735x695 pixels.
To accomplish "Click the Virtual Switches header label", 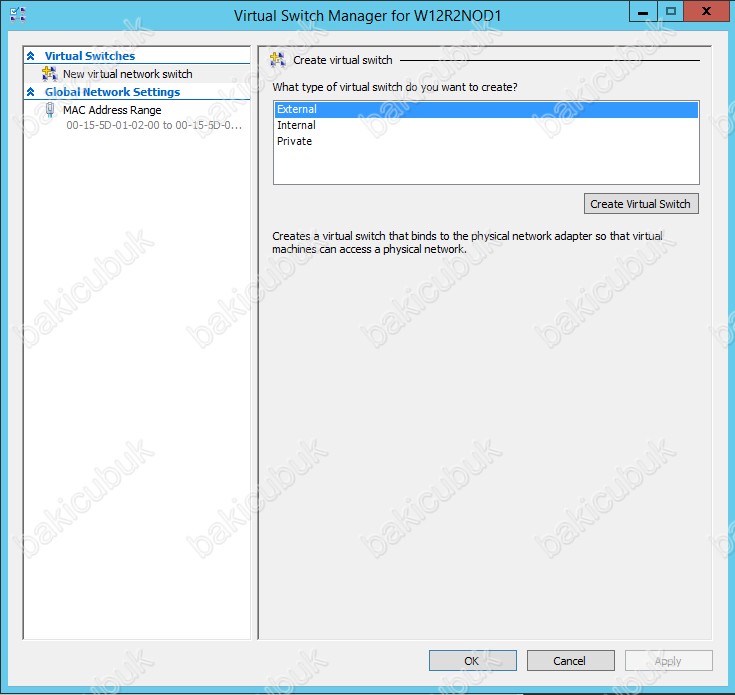I will pyautogui.click(x=90, y=56).
